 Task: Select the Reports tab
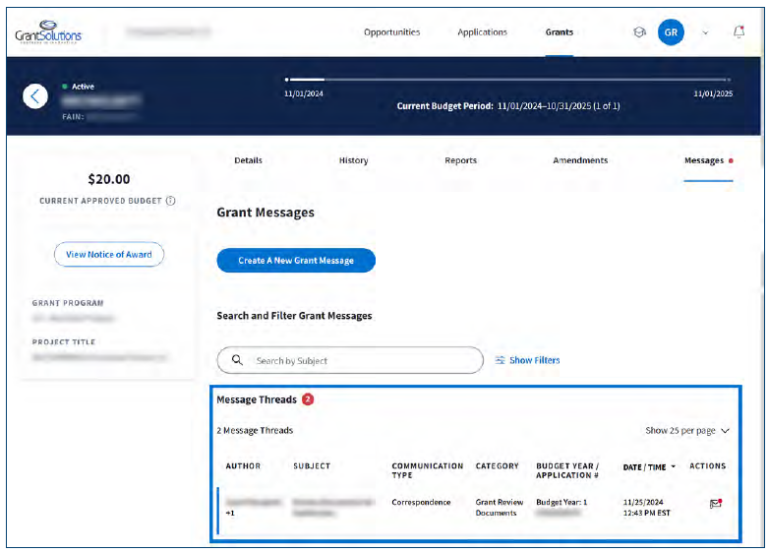pos(460,160)
